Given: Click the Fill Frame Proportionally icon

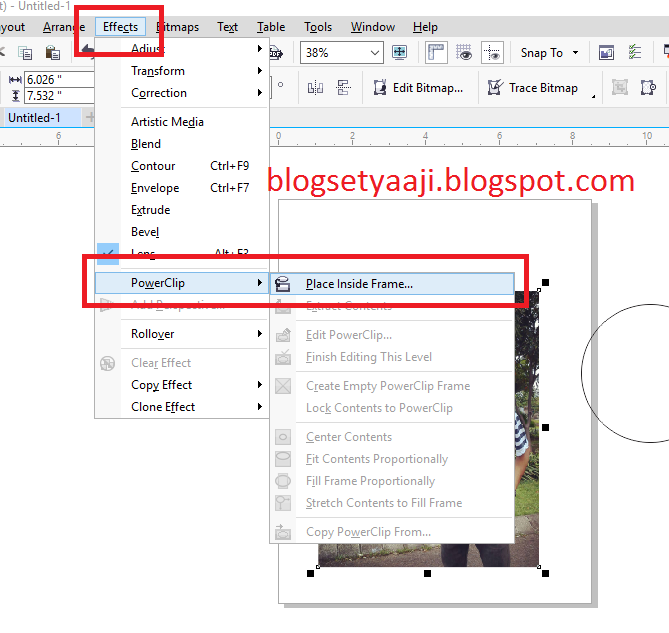Looking at the screenshot, I should tap(283, 481).
